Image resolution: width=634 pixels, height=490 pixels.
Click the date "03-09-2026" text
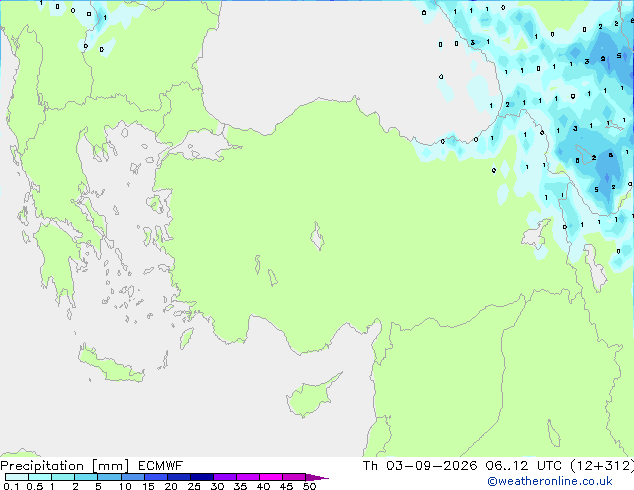(431, 466)
